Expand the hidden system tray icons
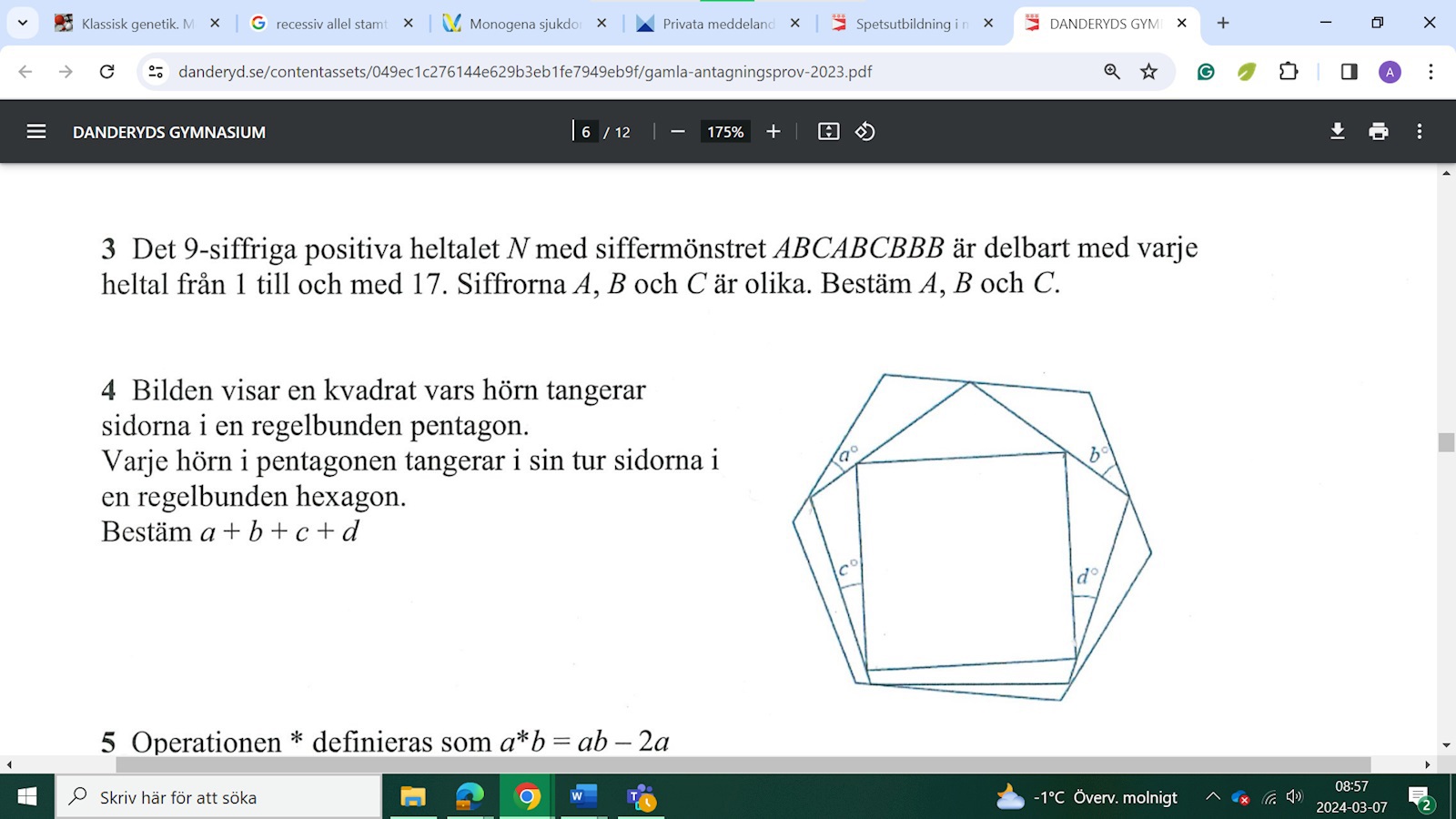This screenshot has height=819, width=1456. point(1212,797)
